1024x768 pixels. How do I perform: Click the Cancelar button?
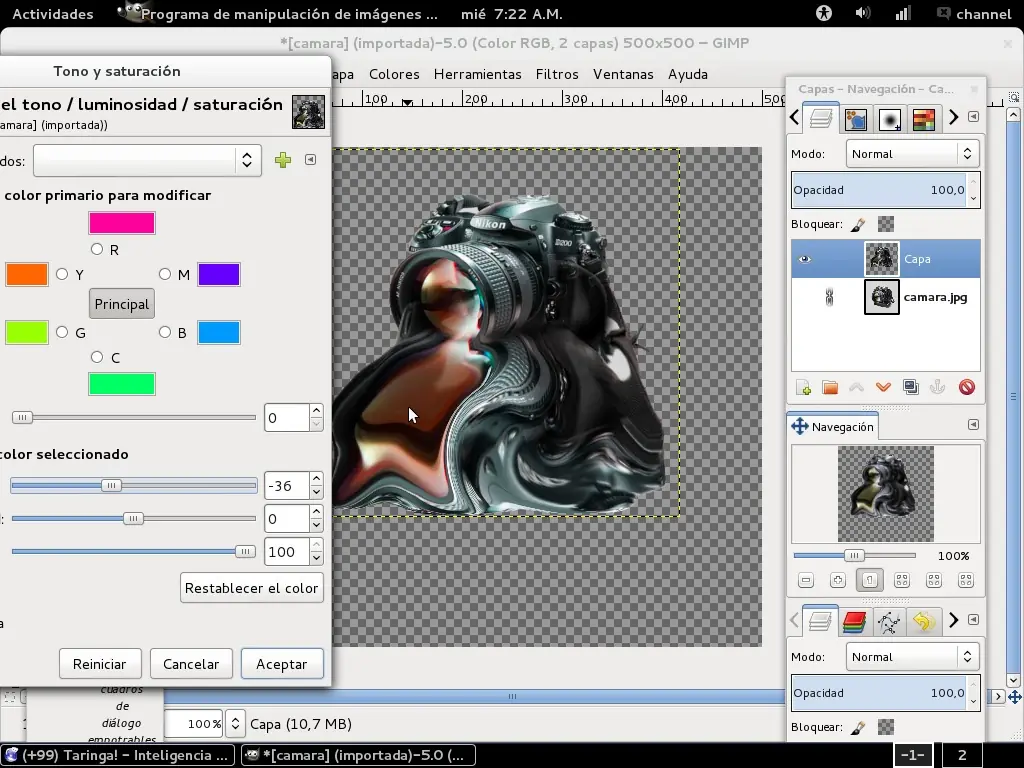coord(191,664)
